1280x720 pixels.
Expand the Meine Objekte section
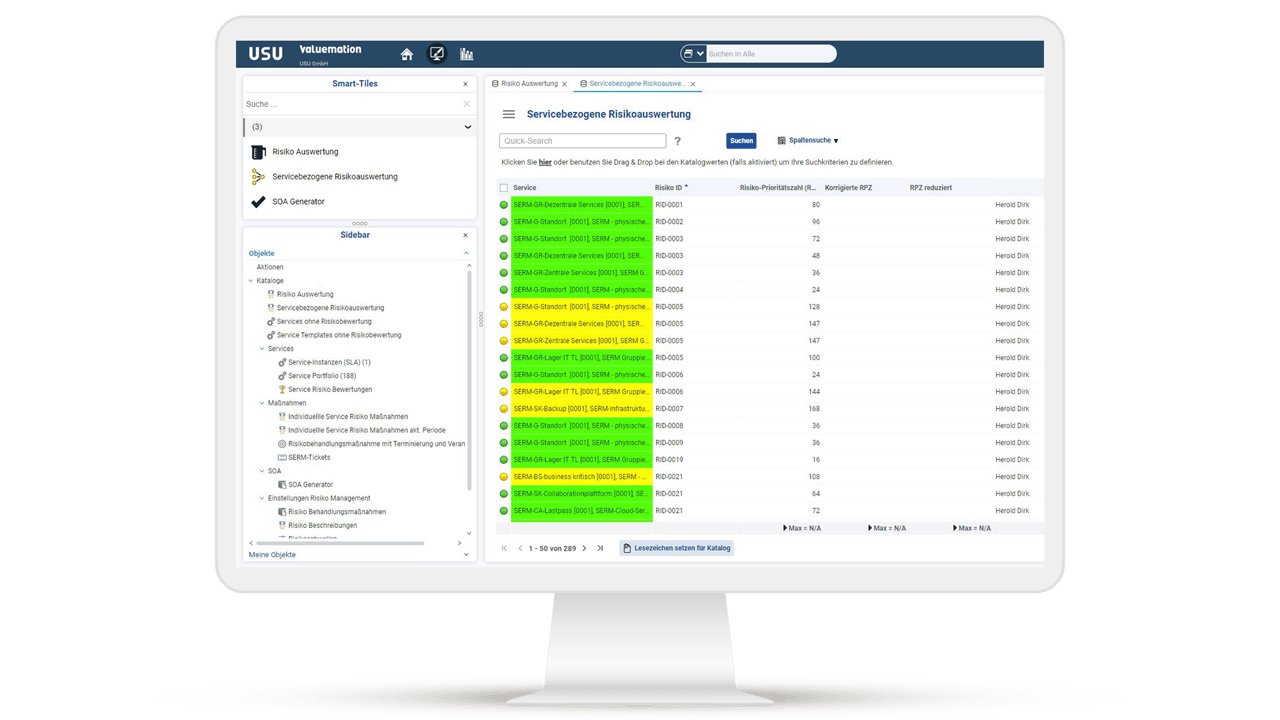pyautogui.click(x=466, y=555)
